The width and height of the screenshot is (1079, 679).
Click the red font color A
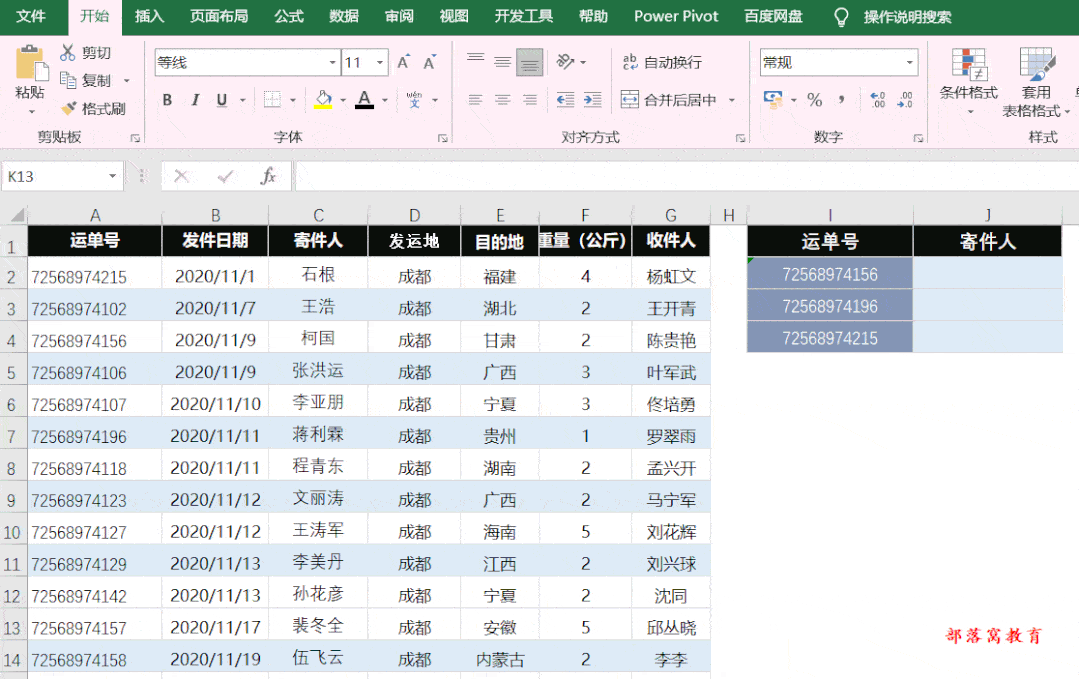(x=365, y=100)
